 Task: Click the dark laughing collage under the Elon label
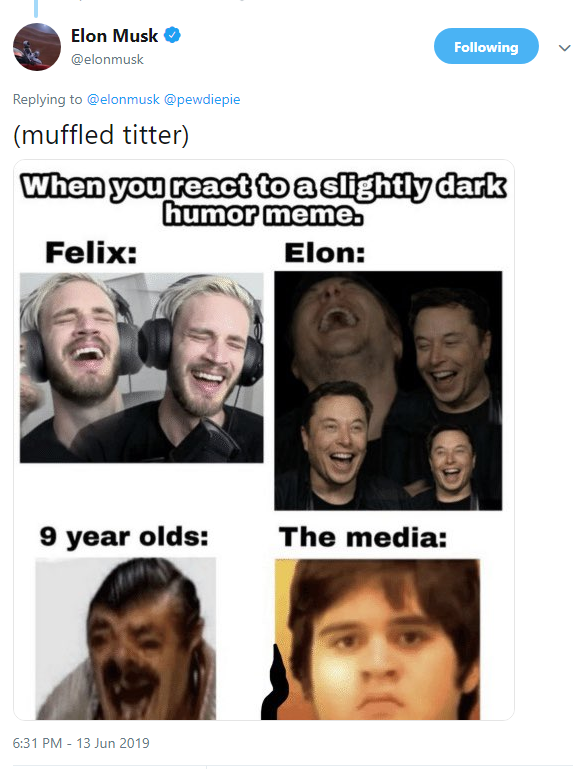[x=388, y=390]
